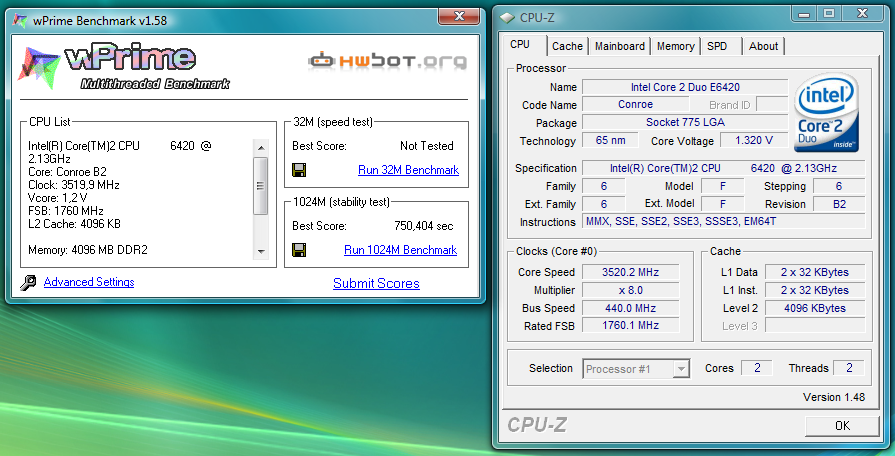Viewport: 895px width, 456px height.
Task: Click Multiplier value x 8.0
Action: click(631, 290)
